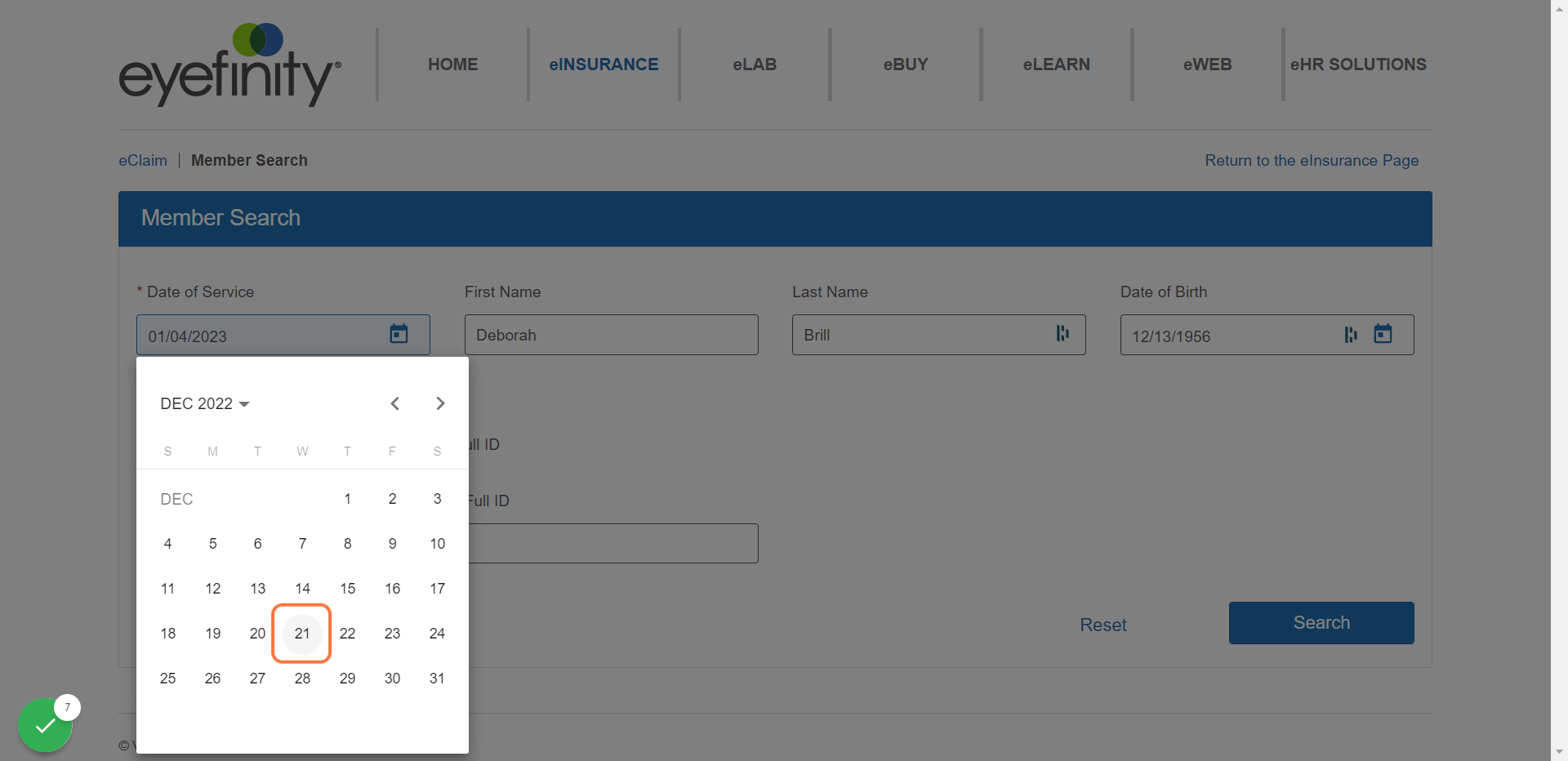Select December 21 in the calendar
Viewport: 1568px width, 761px height.
coord(302,634)
